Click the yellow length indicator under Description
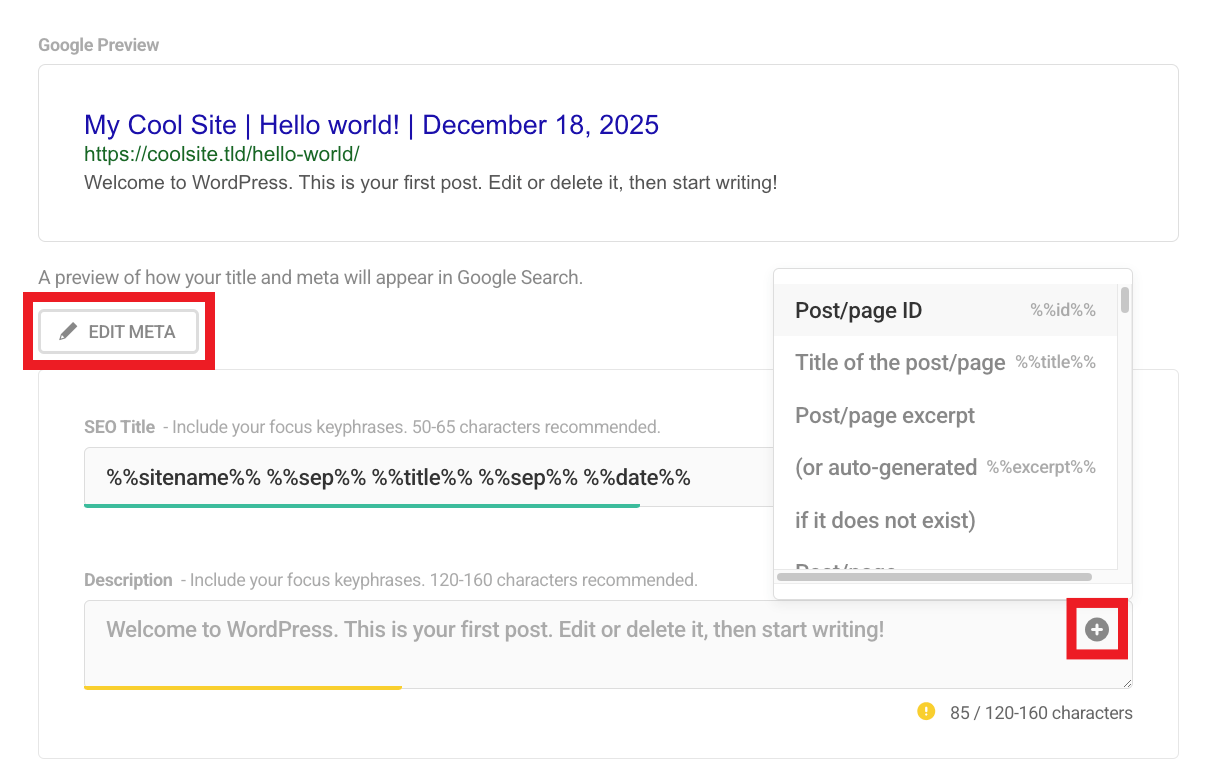Screen dimensions: 1220x783 (242, 688)
